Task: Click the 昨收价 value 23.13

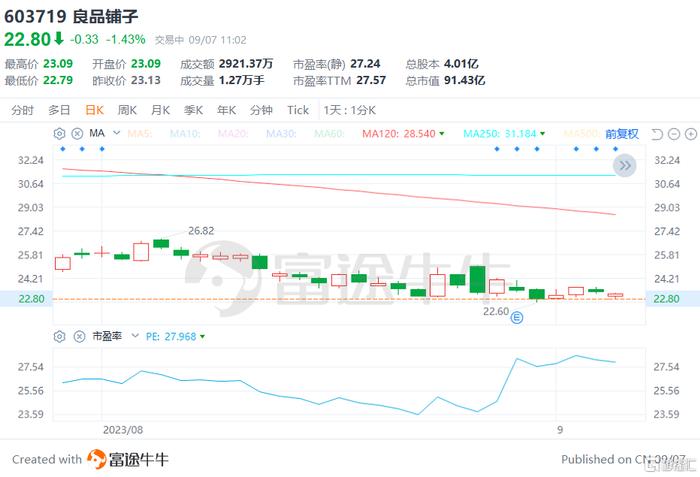Action: (146, 80)
